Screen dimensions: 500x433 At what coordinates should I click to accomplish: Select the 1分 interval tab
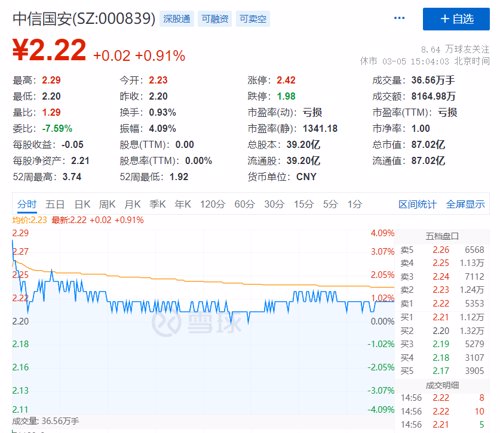coord(354,204)
